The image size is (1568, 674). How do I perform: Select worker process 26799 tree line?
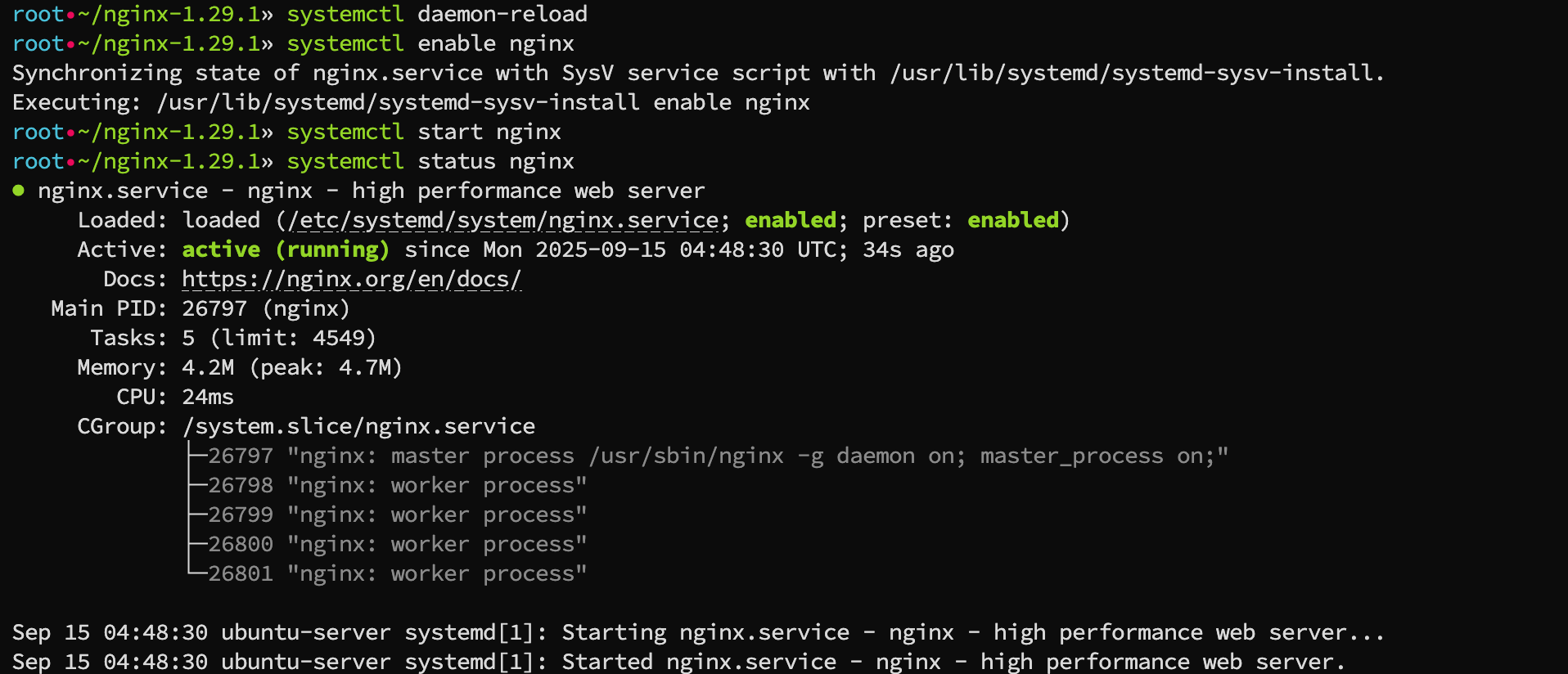coord(387,514)
